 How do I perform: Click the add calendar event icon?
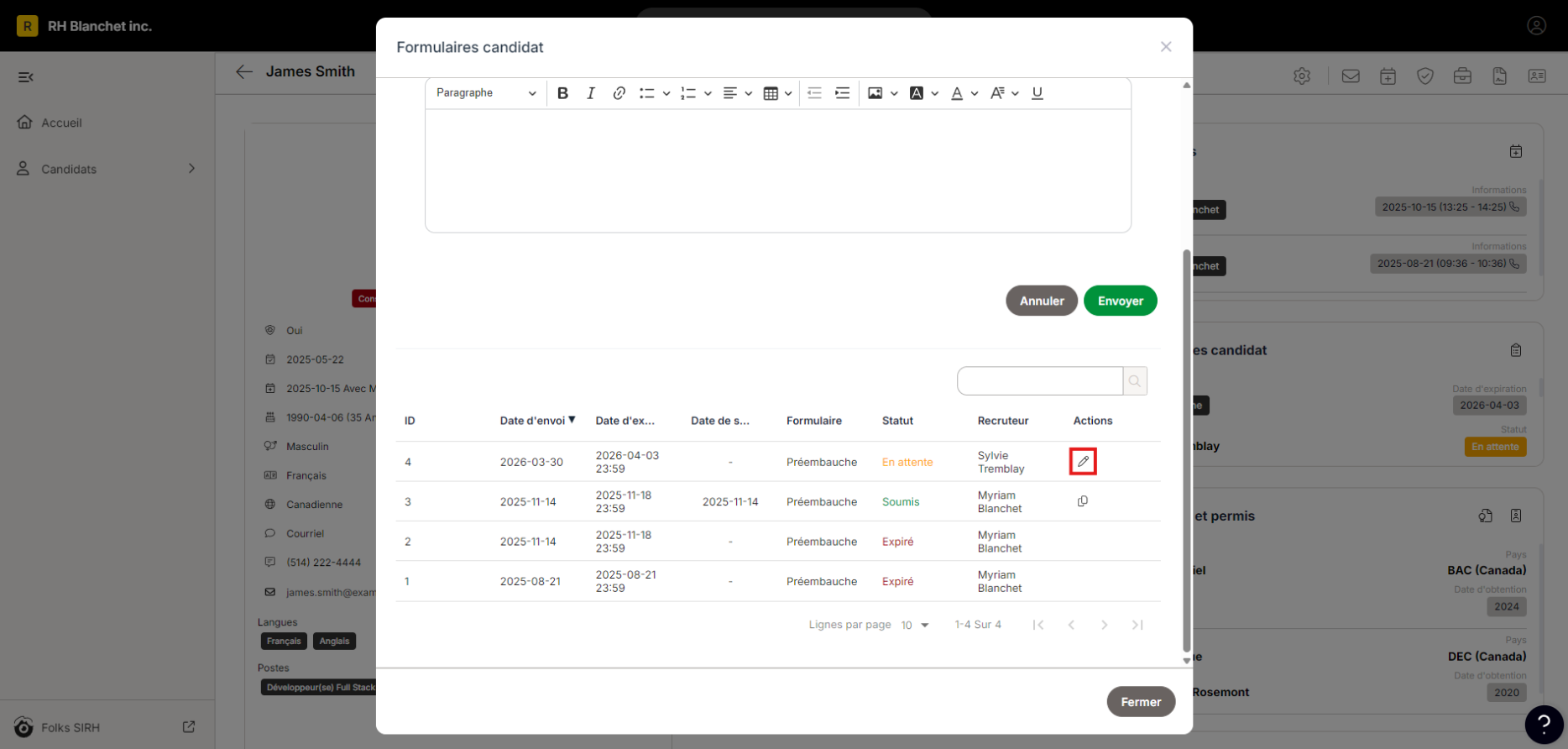[x=1388, y=76]
